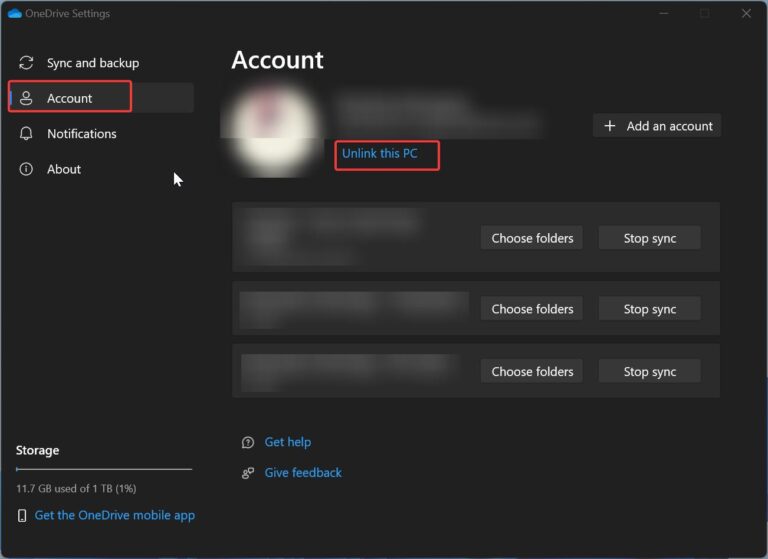Select the Account sidebar item
768x559 pixels.
101,98
